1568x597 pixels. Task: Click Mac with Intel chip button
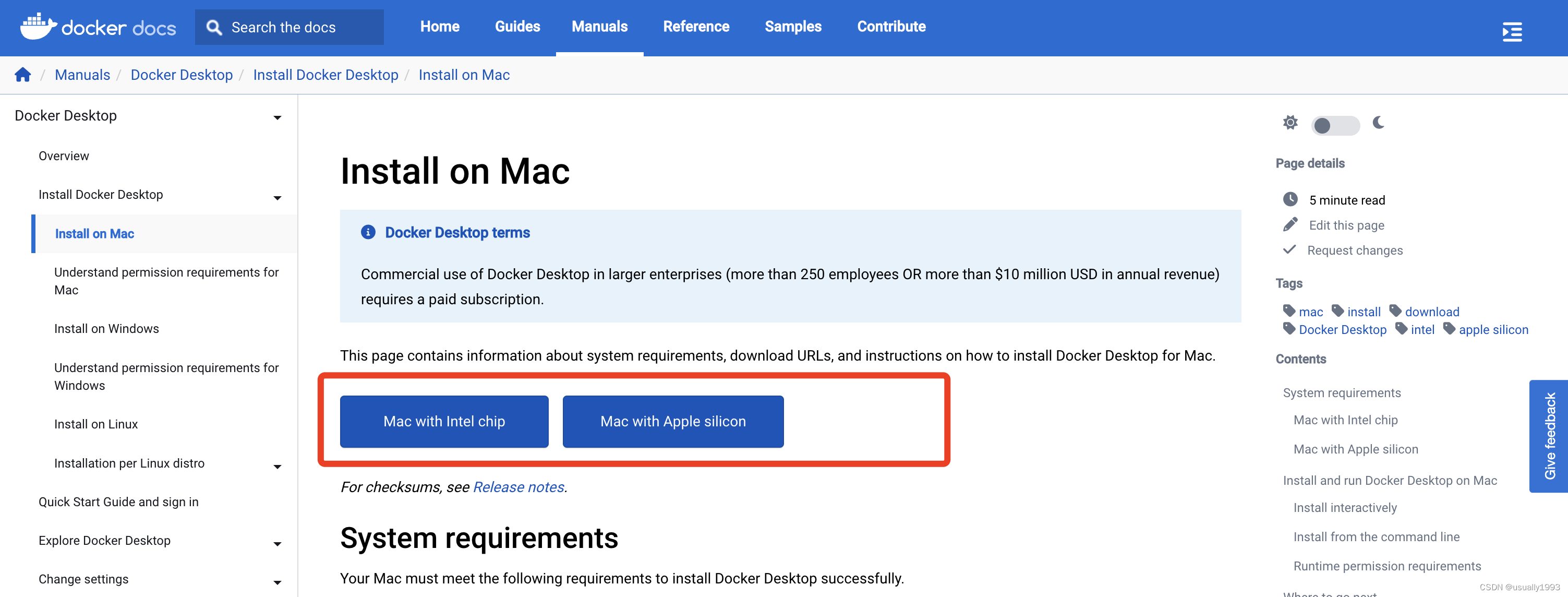click(444, 421)
